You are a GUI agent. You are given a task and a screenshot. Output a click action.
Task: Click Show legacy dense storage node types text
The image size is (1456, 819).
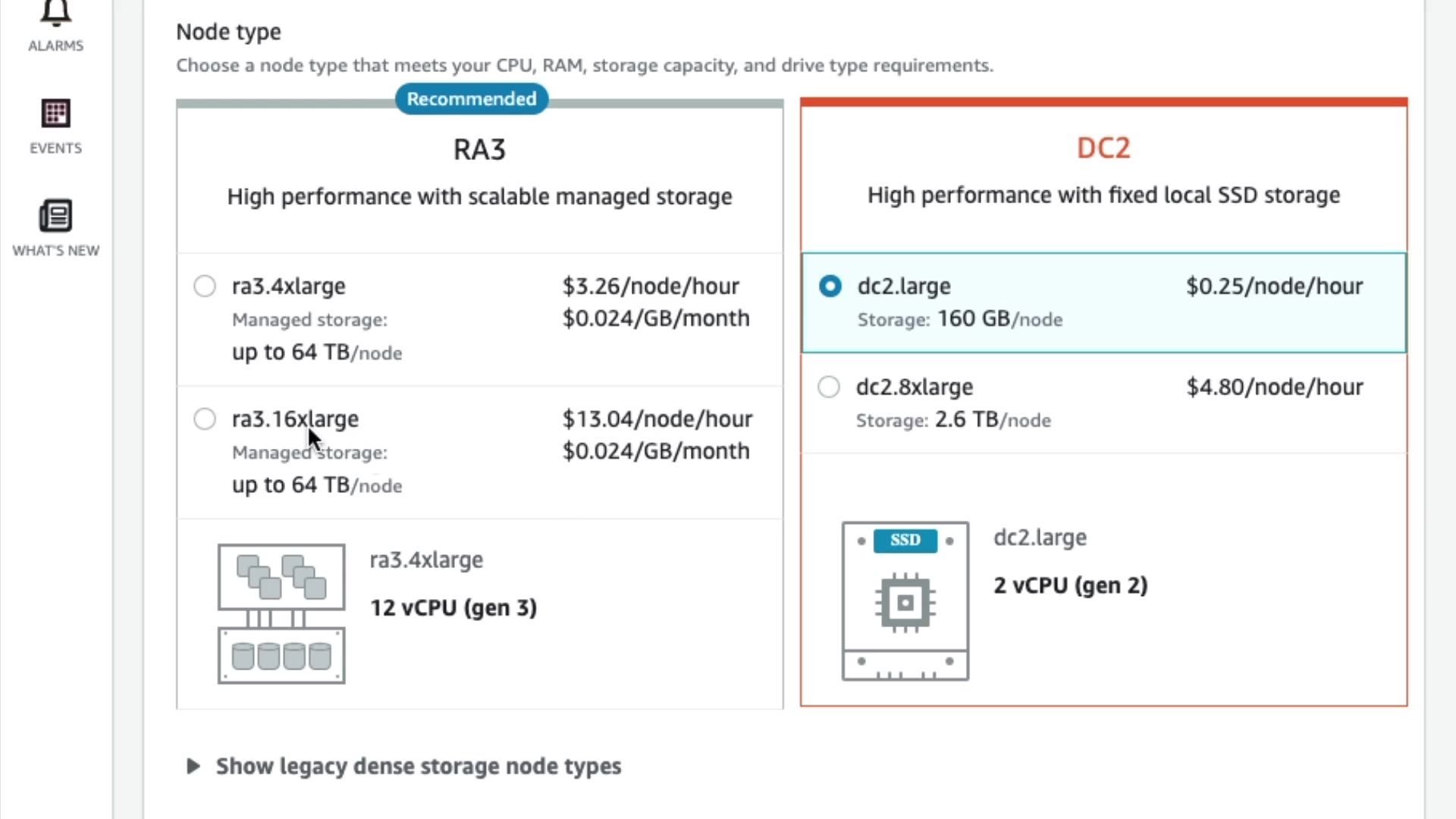click(418, 766)
